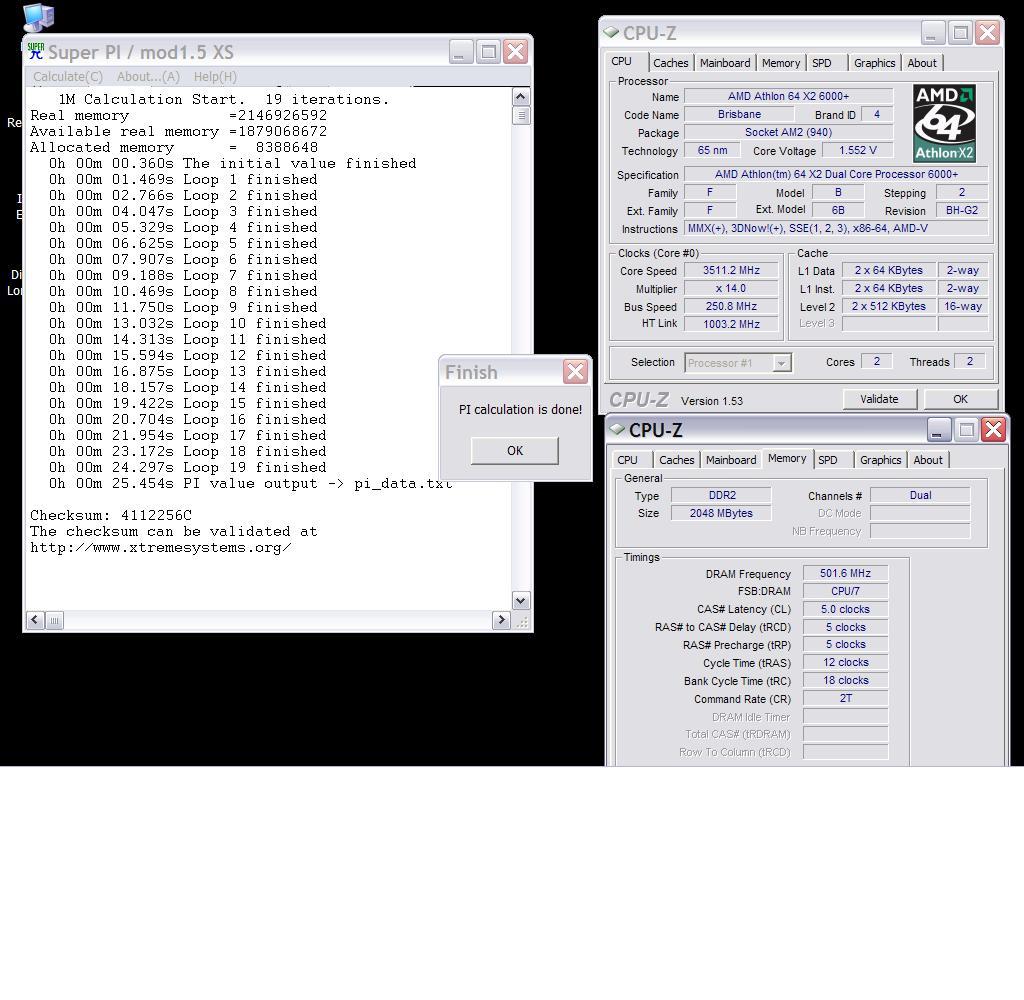Click the Level 2 cache value 2 x 512 KBytes
The width and height of the screenshot is (1024, 1000).
point(888,306)
